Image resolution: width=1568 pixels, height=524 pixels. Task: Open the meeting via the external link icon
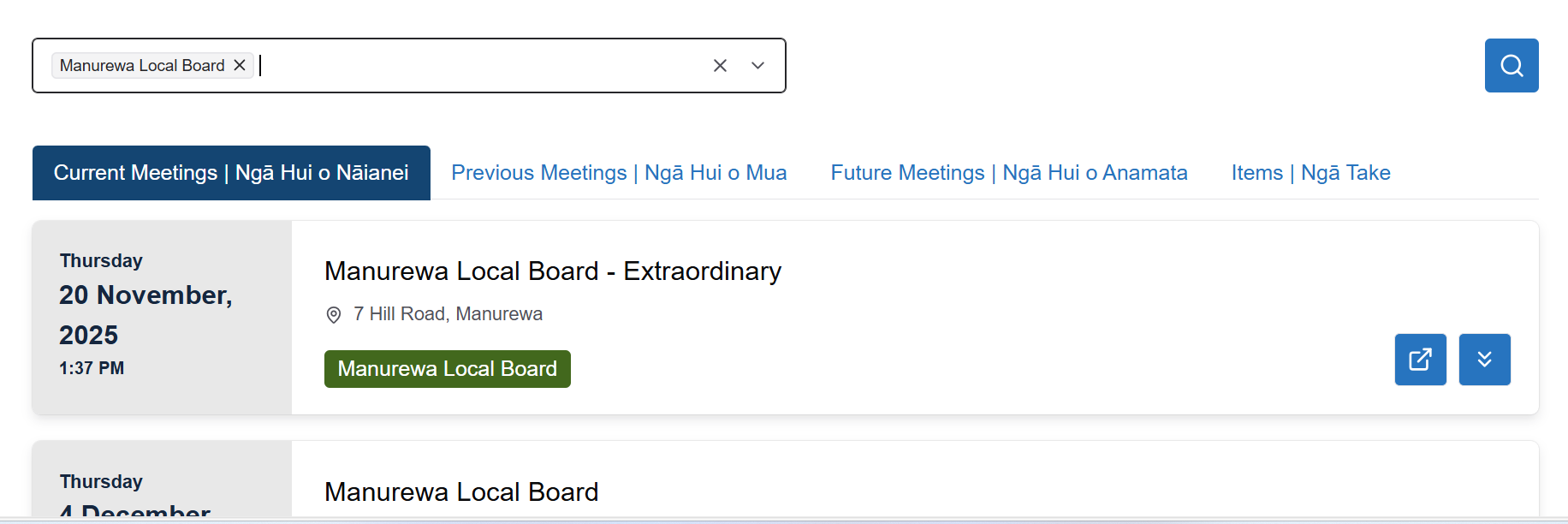point(1419,360)
